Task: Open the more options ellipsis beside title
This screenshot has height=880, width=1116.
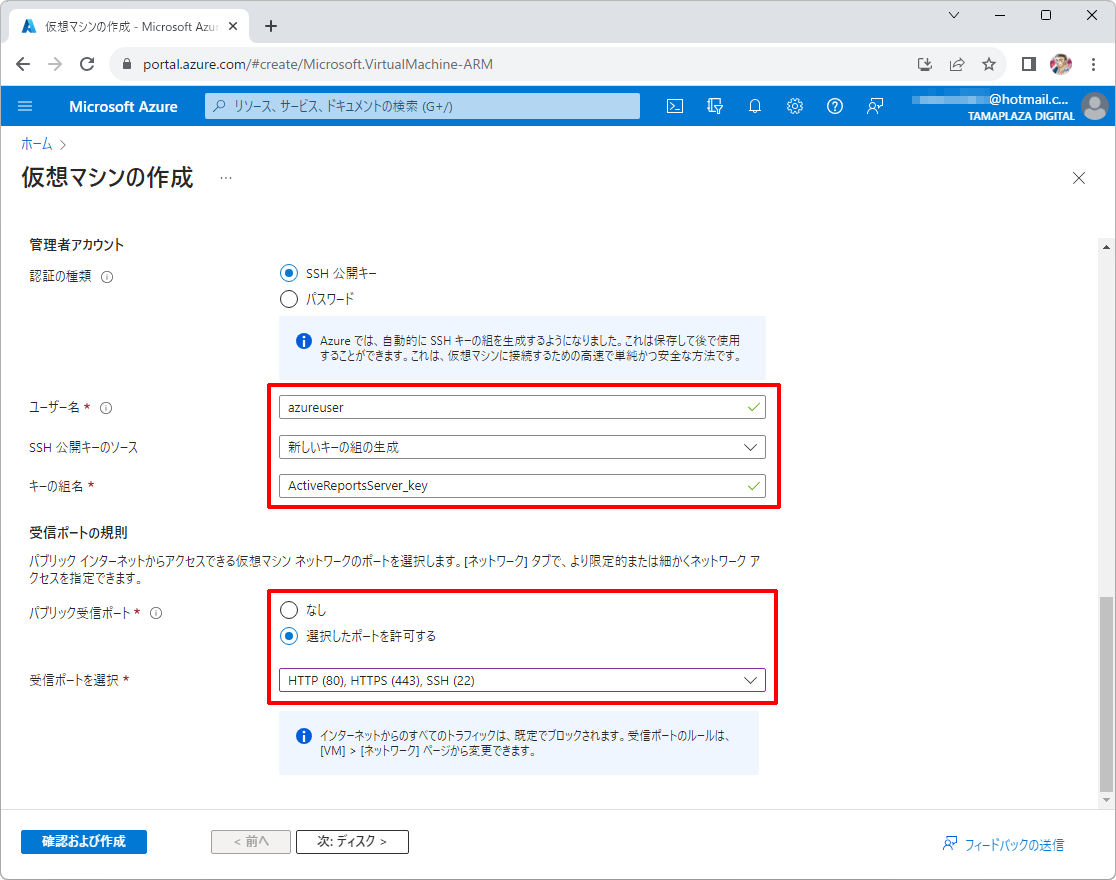Action: click(x=226, y=178)
